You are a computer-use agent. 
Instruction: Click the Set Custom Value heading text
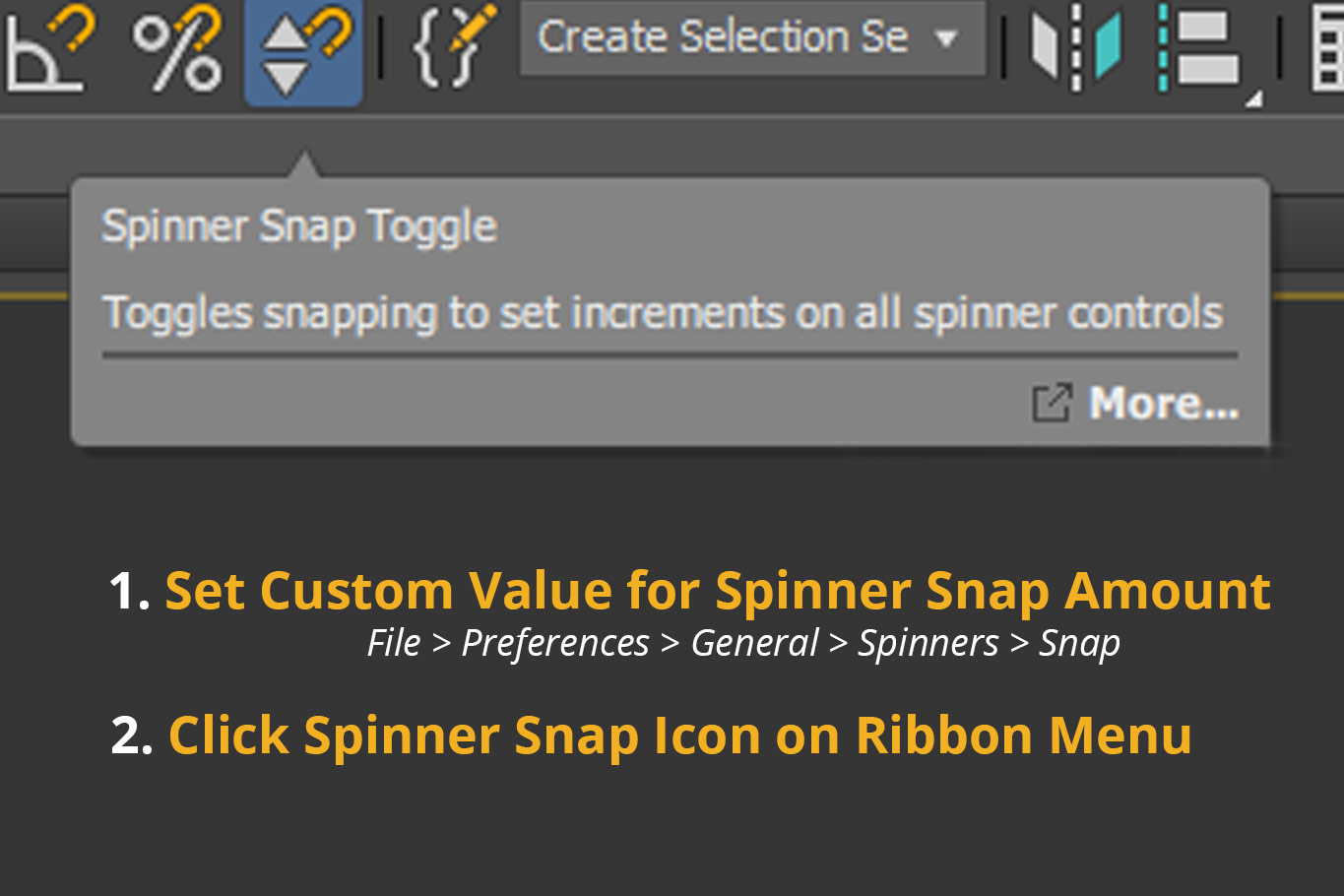pyautogui.click(x=718, y=591)
